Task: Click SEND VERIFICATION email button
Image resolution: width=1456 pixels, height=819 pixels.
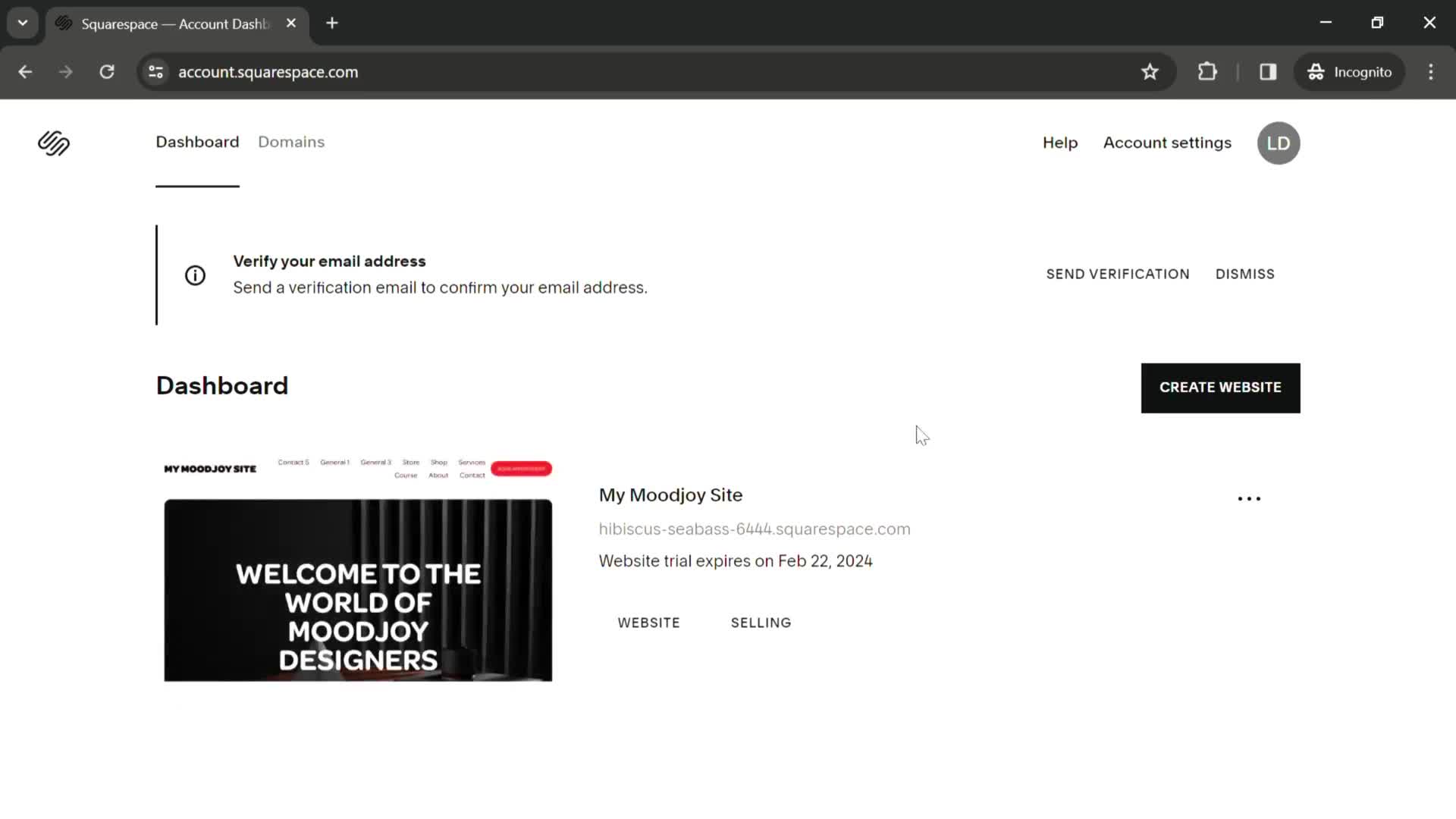Action: click(1118, 273)
